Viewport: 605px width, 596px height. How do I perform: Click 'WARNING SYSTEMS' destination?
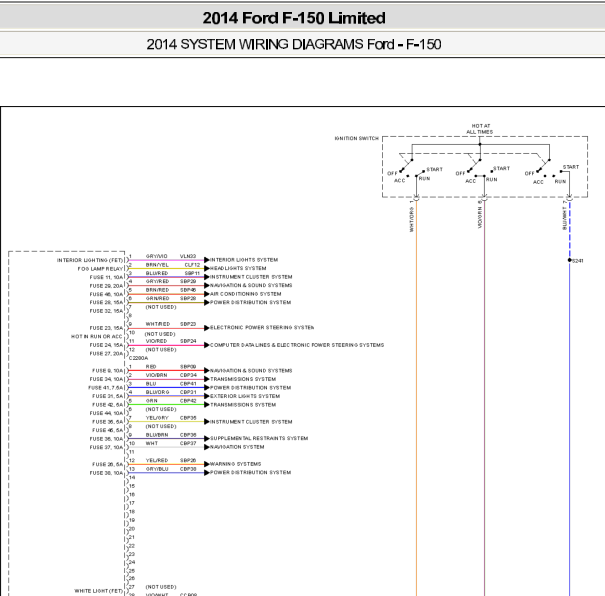pyautogui.click(x=236, y=464)
